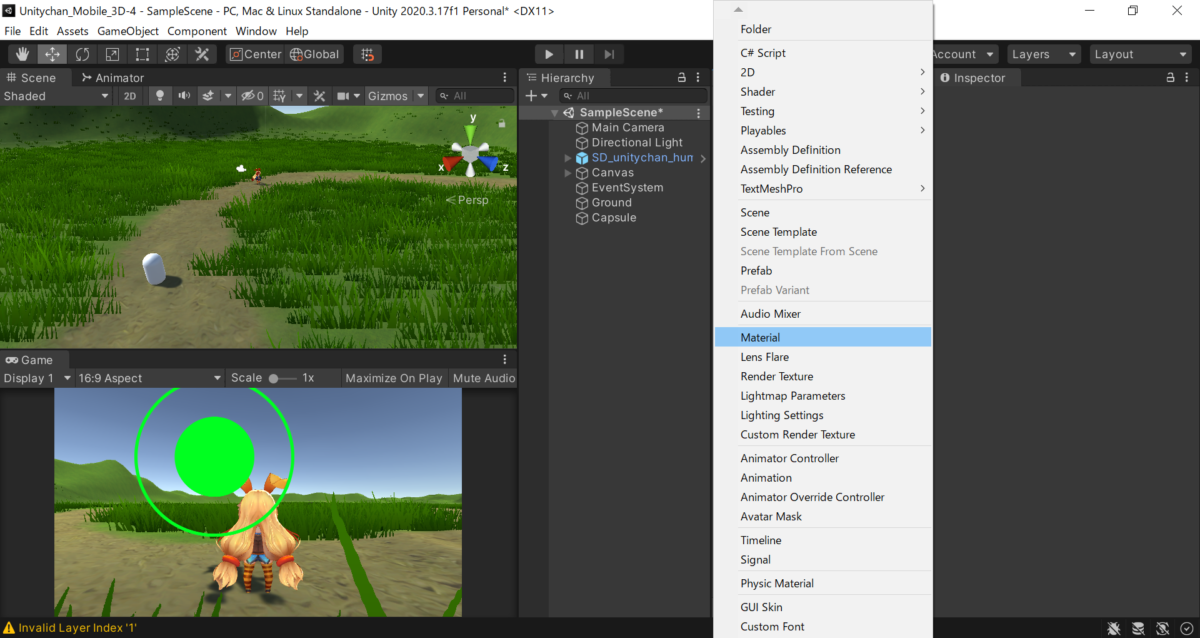The image size is (1200, 638).
Task: Click the Scene view search field
Action: [x=475, y=96]
